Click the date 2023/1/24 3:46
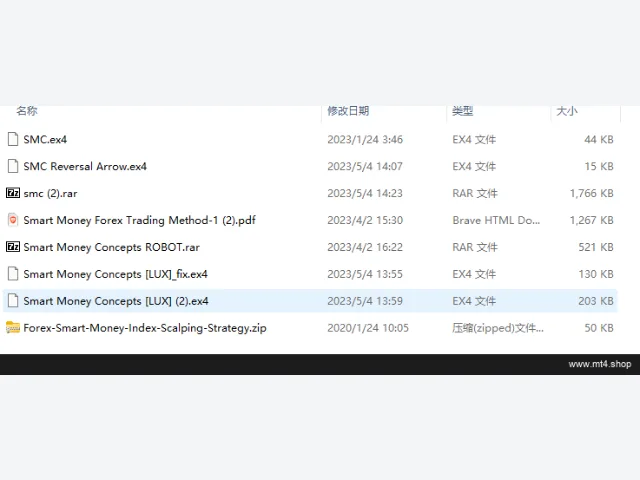Screen dimensions: 640x480 point(365,140)
